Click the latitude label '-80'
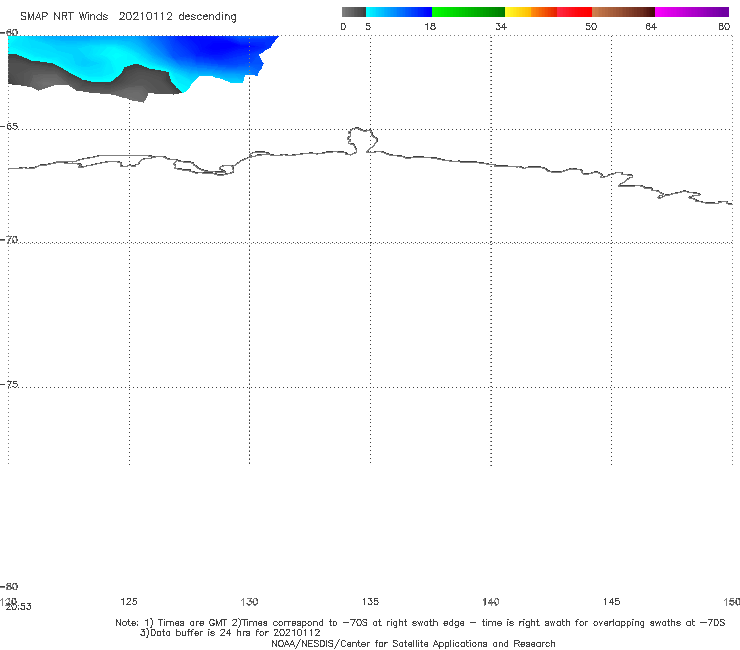Viewport: 740px width, 650px height. coord(9,586)
